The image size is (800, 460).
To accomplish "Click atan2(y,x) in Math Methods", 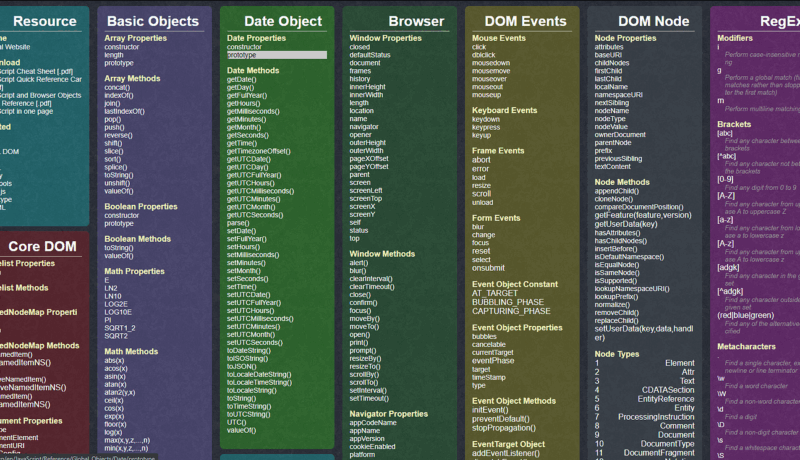I will click(120, 392).
